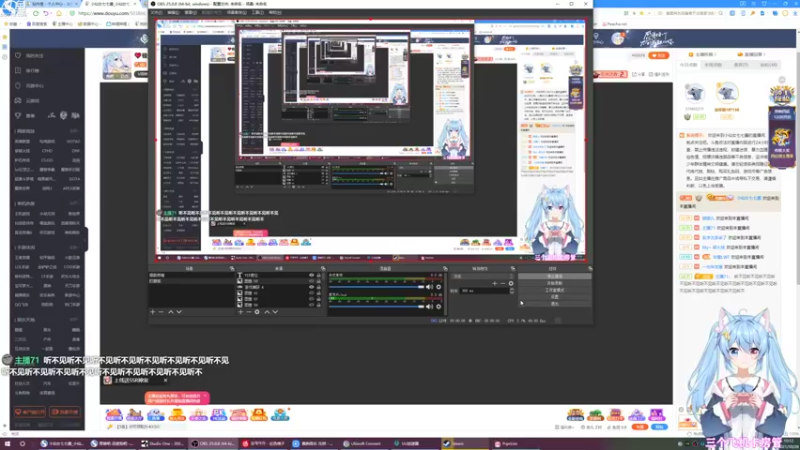Viewport: 800px width, 450px height.
Task: Adjust transition duration stepper arrows
Action: click(x=512, y=291)
